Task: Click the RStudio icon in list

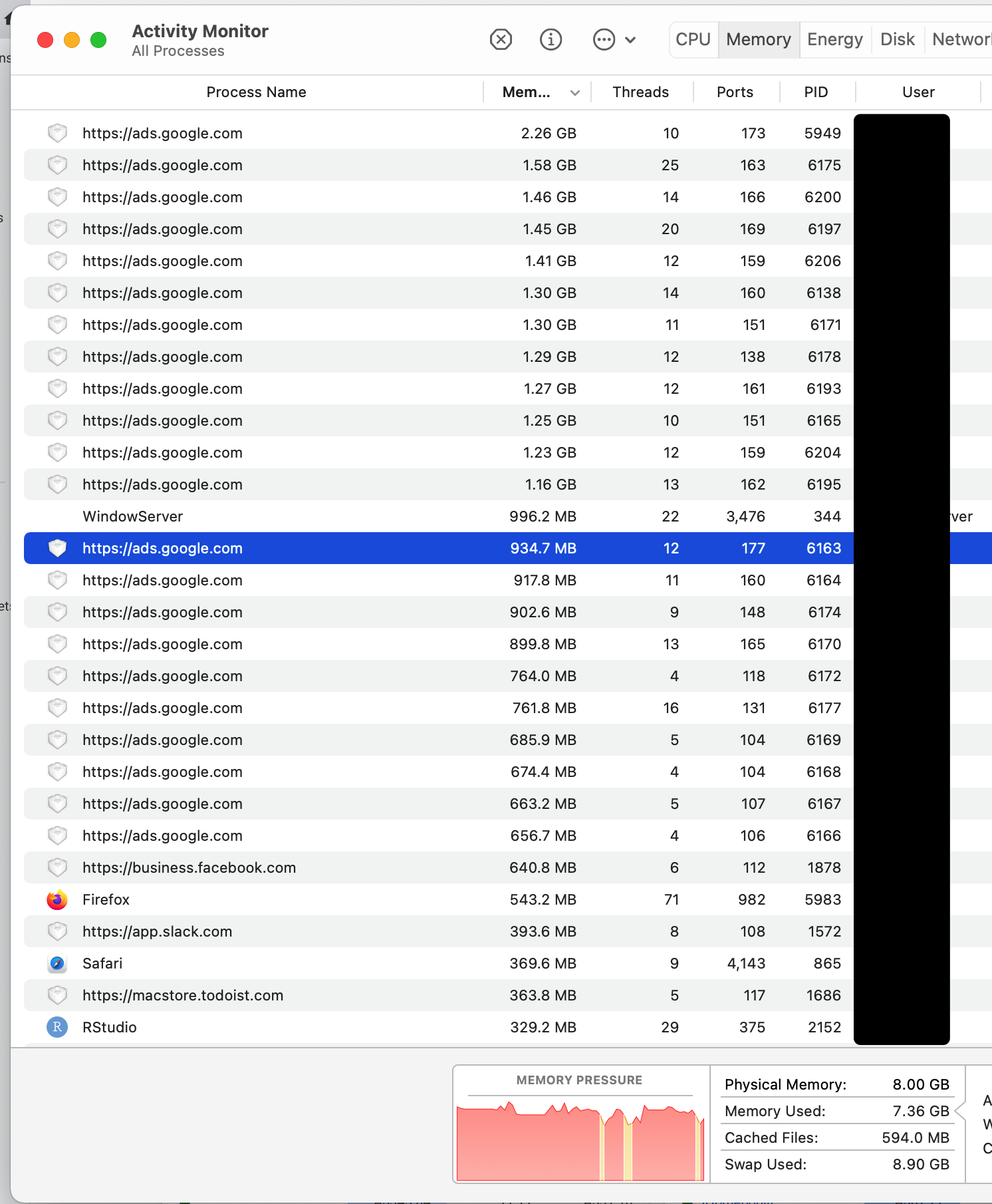Action: coord(57,1028)
